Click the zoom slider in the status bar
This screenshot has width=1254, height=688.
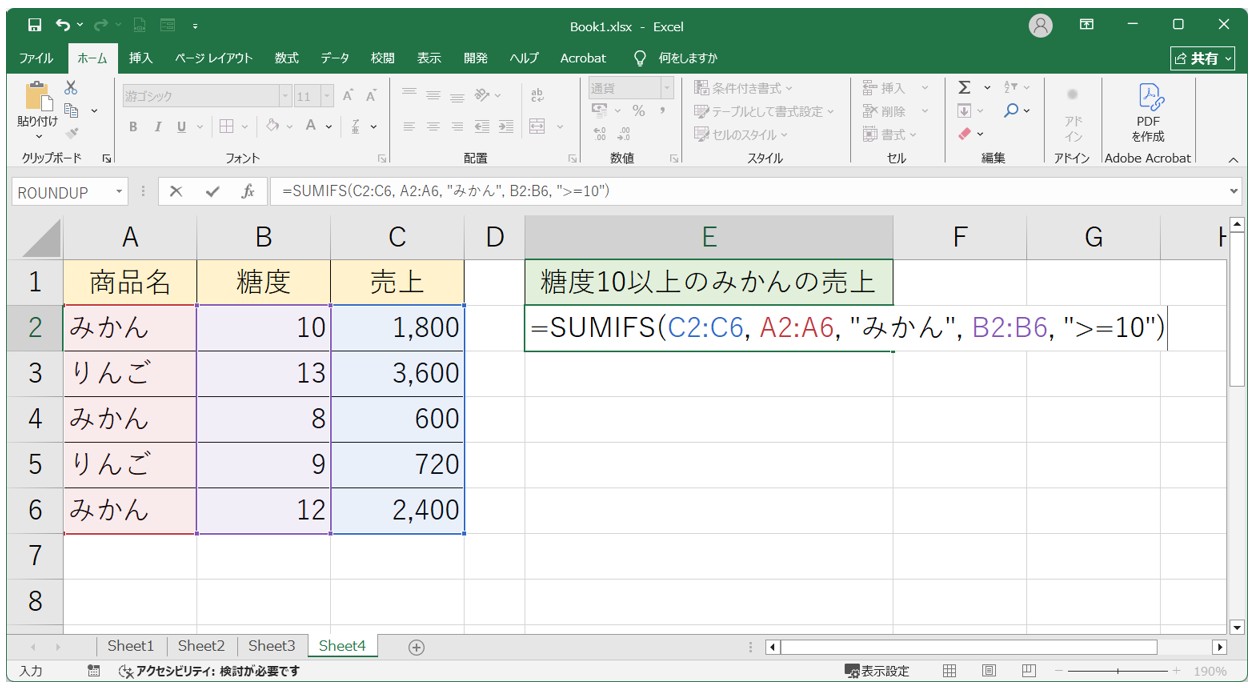pos(1117,671)
